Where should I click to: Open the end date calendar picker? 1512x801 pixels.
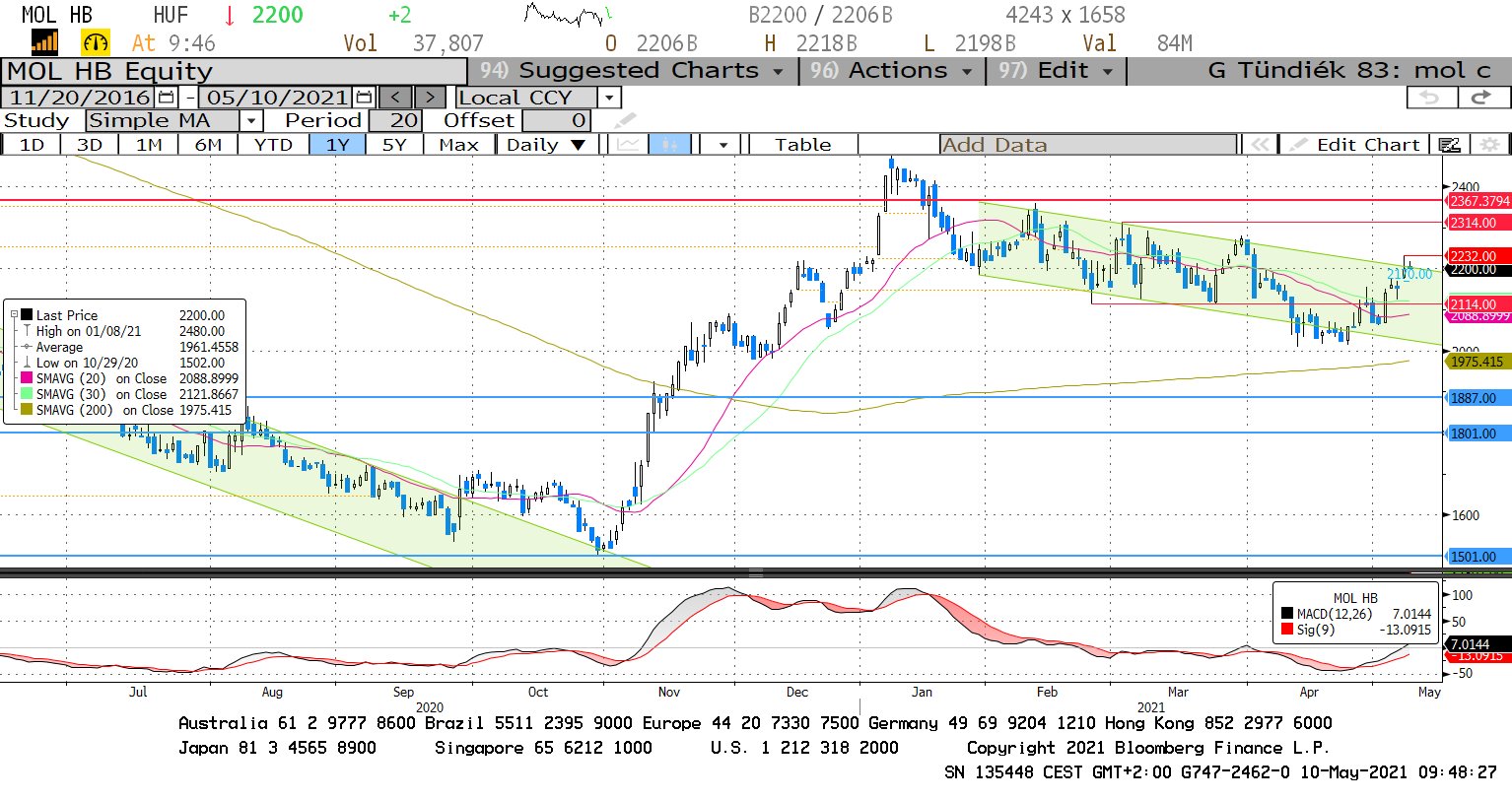364,98
